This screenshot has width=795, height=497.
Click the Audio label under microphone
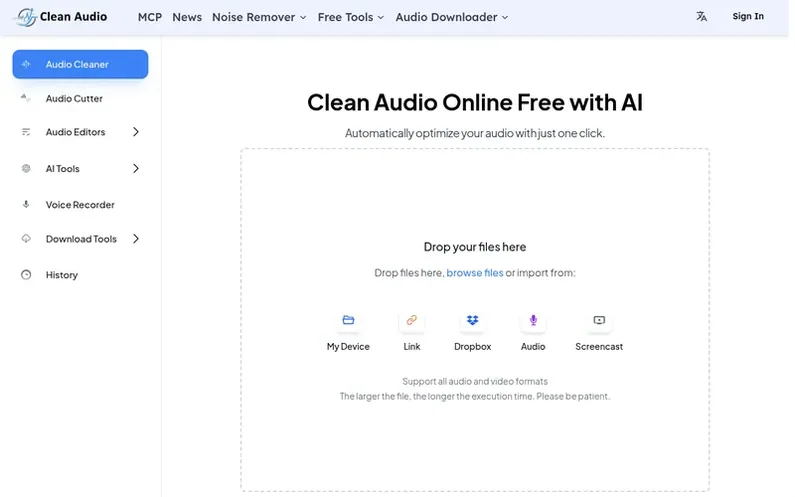pos(533,346)
